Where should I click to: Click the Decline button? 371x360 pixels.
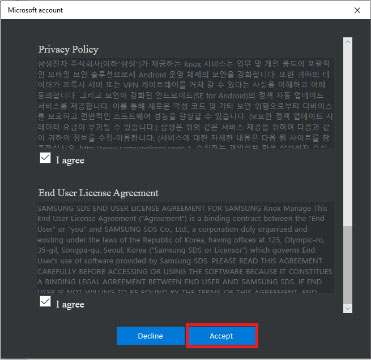coord(150,336)
